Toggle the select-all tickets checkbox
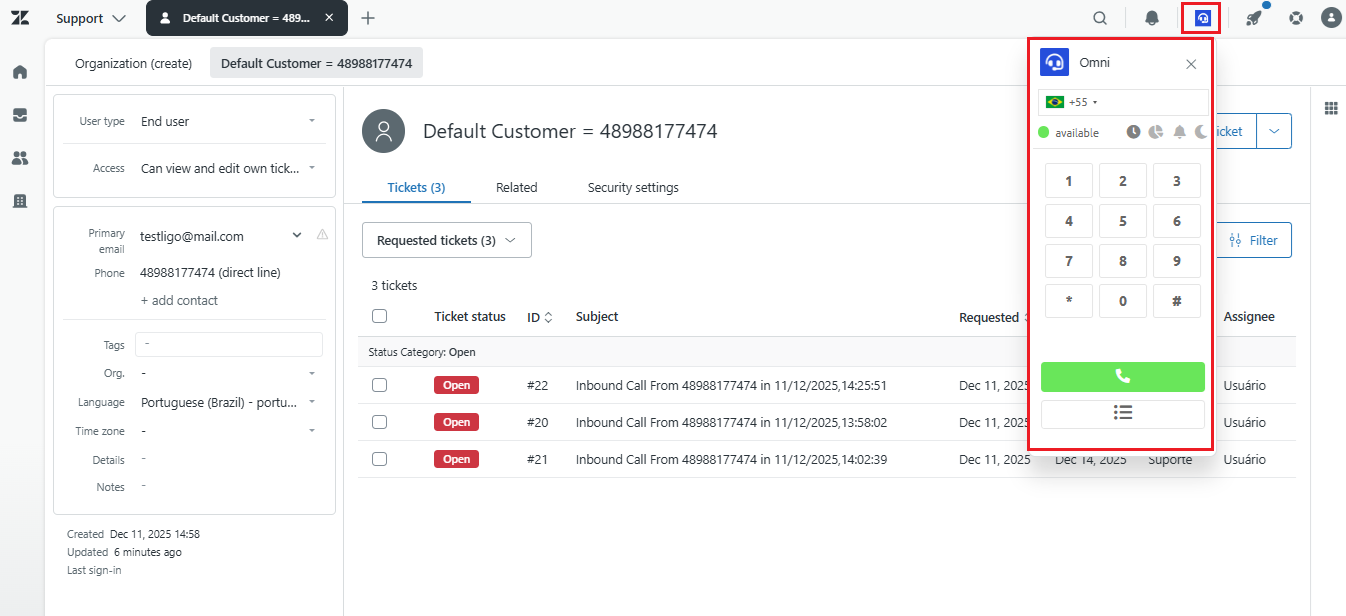The height and width of the screenshot is (616, 1346). click(379, 316)
